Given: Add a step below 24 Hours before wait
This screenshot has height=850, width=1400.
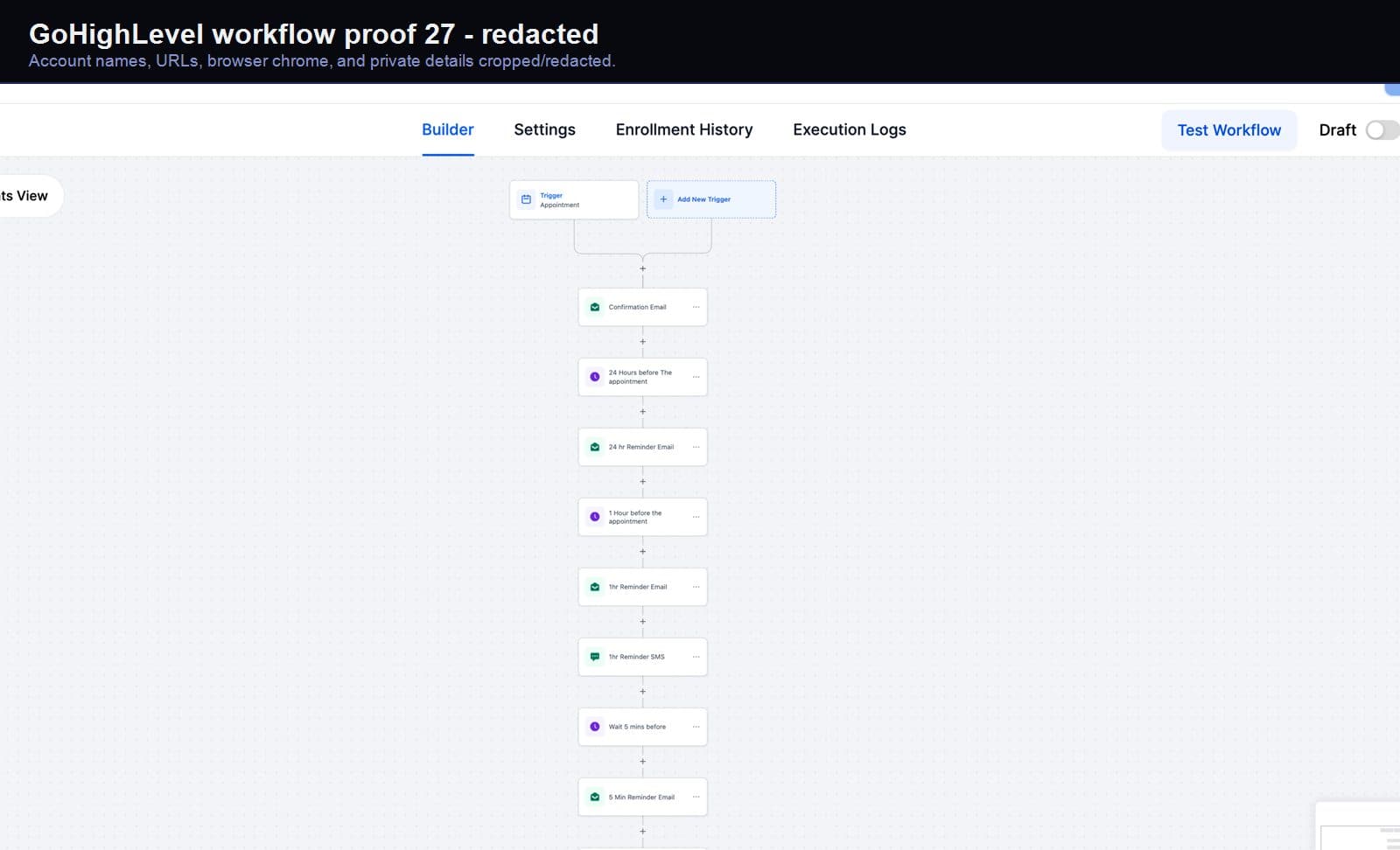Looking at the screenshot, I should pos(643,412).
